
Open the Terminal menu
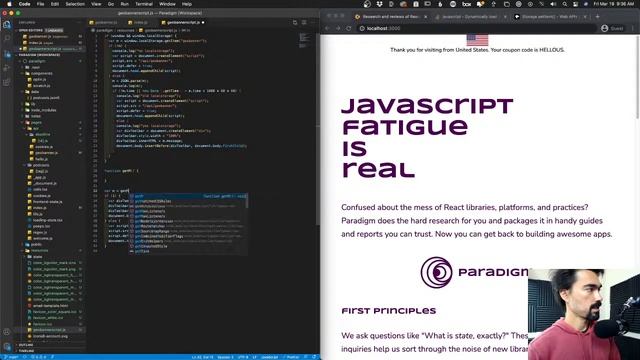click(144, 4)
